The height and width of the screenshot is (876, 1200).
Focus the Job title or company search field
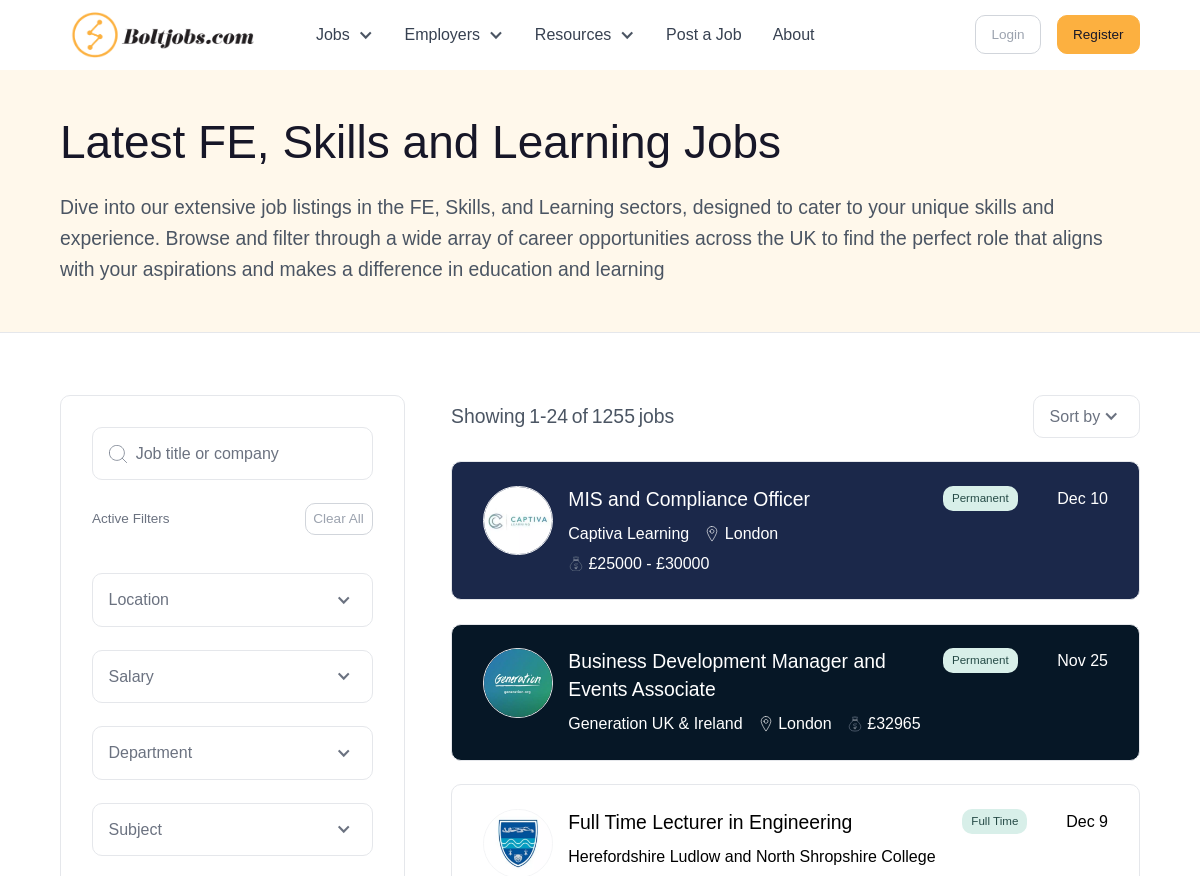point(232,454)
